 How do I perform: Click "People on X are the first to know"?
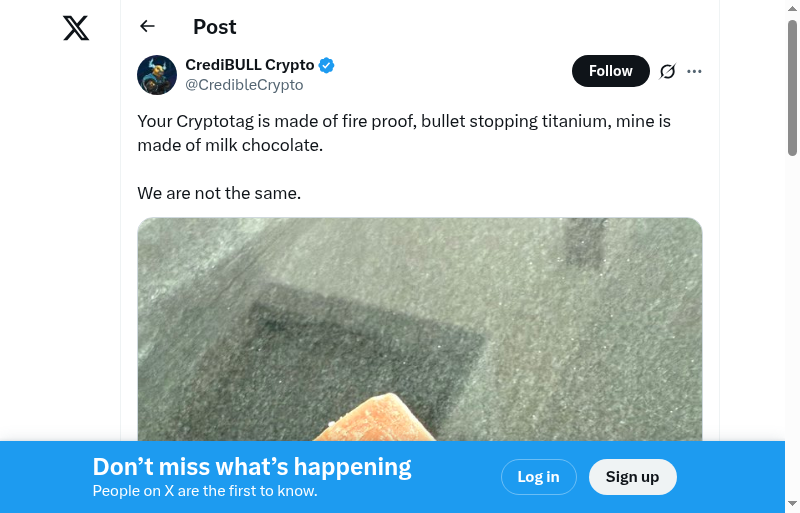pyautogui.click(x=205, y=491)
